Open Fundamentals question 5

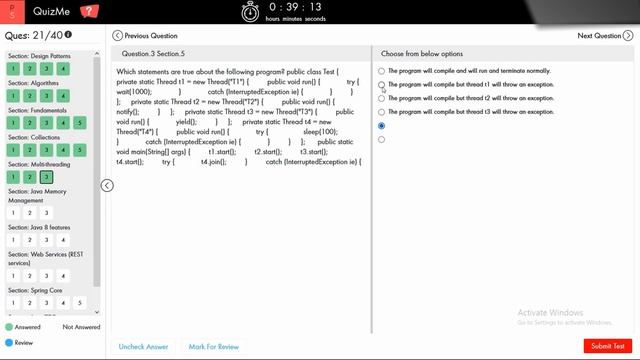tap(80, 123)
